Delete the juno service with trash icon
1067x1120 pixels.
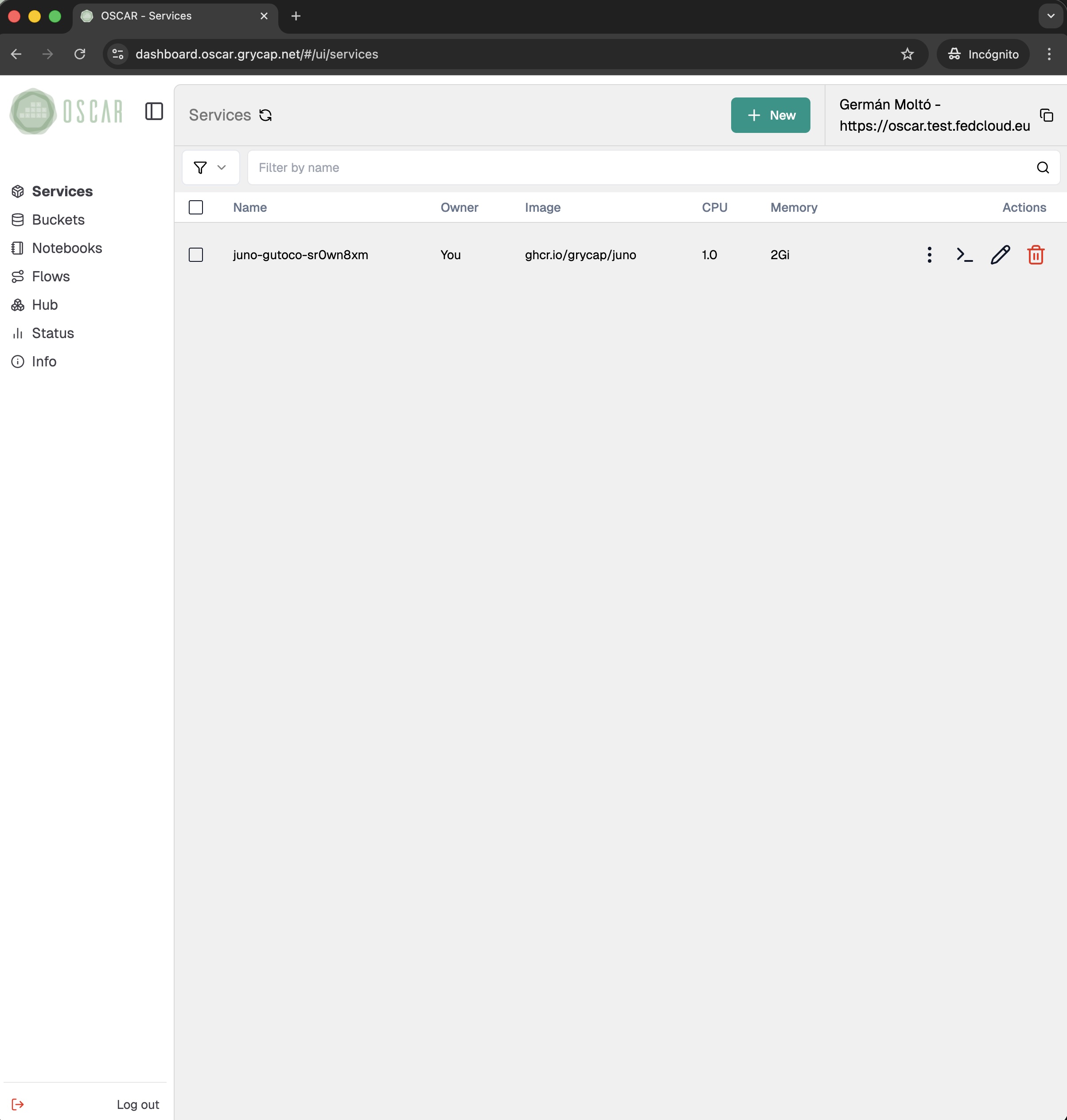coord(1035,255)
